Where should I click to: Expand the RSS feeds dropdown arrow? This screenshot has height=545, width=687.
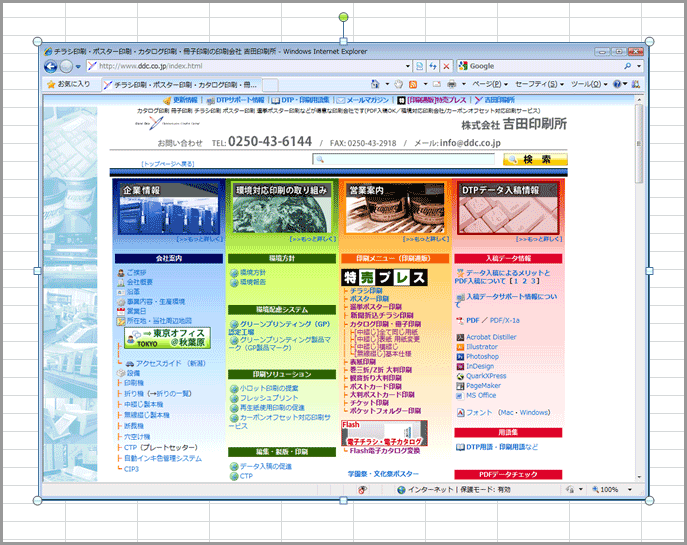[x=425, y=84]
